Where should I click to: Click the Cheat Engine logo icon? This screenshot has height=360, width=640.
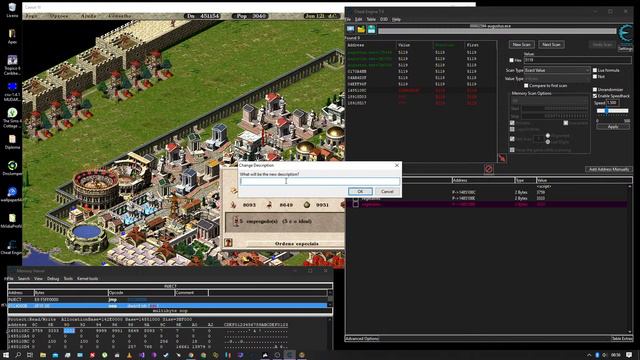pyautogui.click(x=625, y=34)
